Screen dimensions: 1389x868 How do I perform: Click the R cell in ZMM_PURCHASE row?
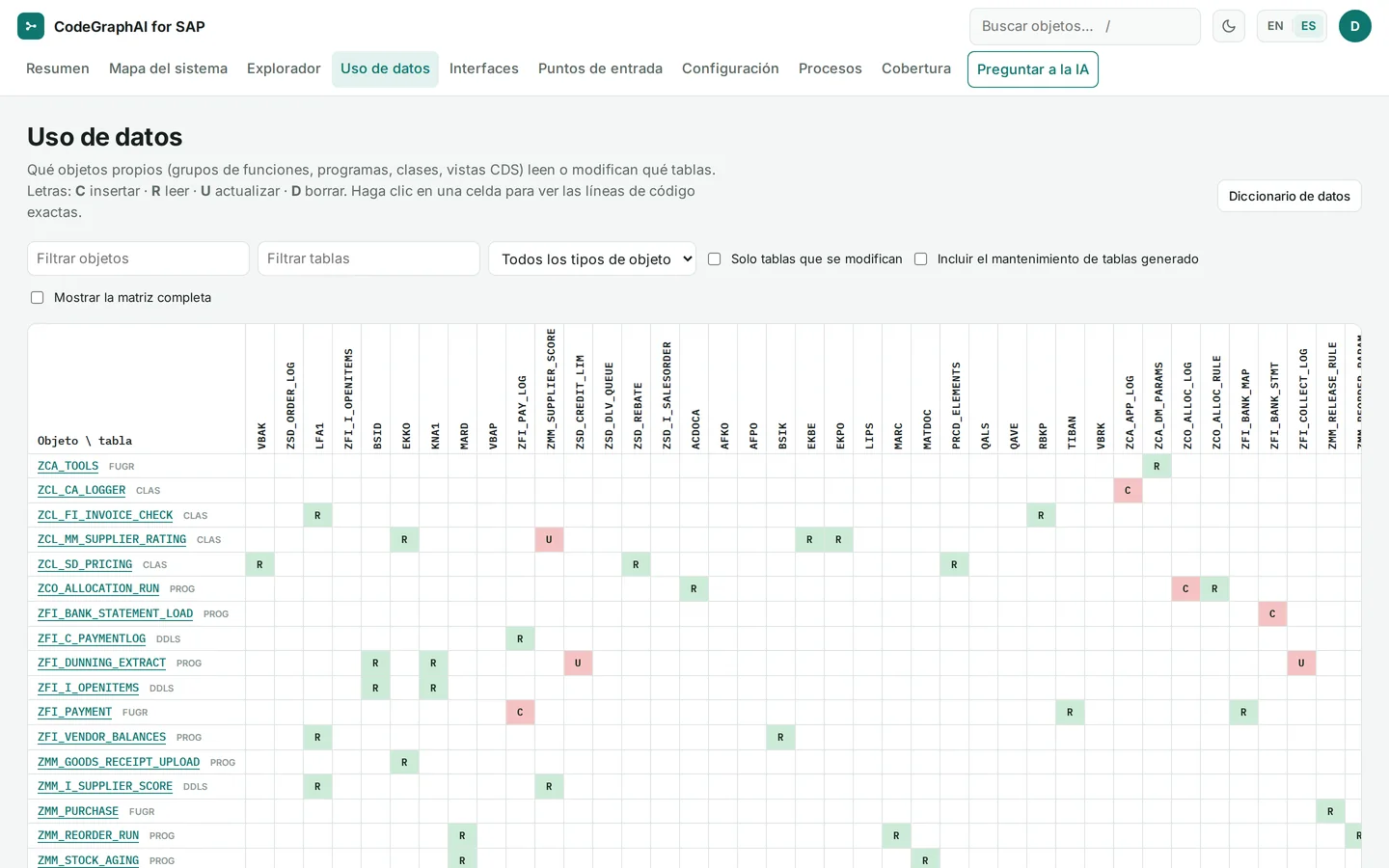[x=1330, y=811]
